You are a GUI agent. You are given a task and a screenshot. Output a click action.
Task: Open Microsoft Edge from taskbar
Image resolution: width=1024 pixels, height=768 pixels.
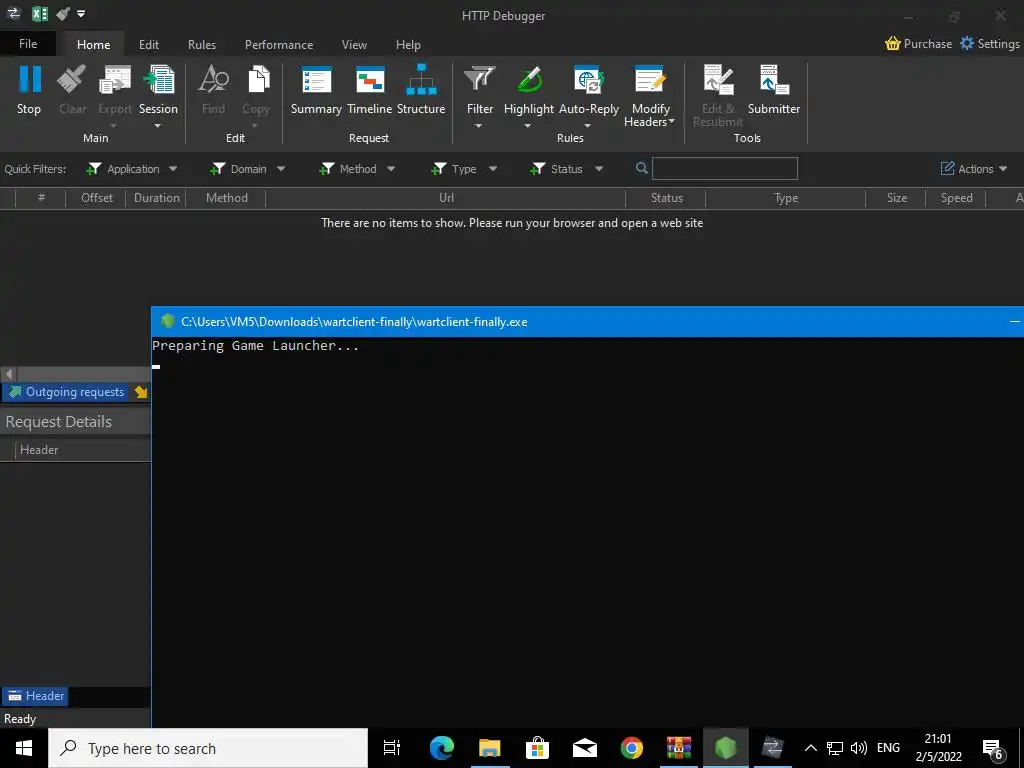click(441, 748)
